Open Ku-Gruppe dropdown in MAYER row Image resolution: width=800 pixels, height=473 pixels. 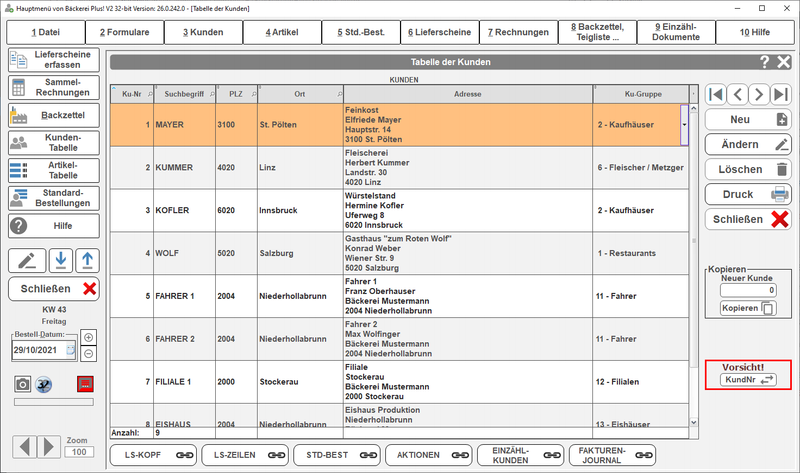click(x=684, y=125)
